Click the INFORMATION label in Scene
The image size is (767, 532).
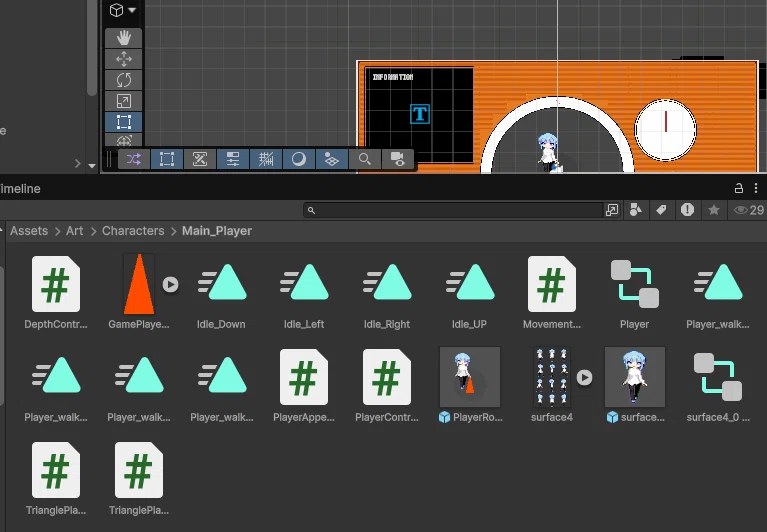[393, 77]
